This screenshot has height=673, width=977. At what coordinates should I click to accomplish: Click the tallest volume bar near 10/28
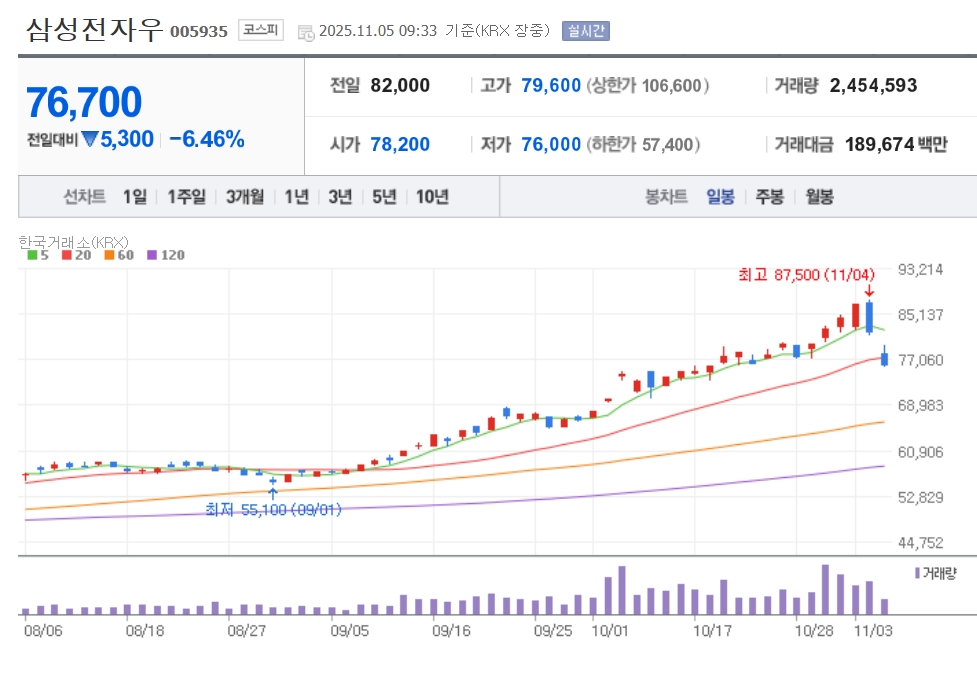click(x=825, y=589)
